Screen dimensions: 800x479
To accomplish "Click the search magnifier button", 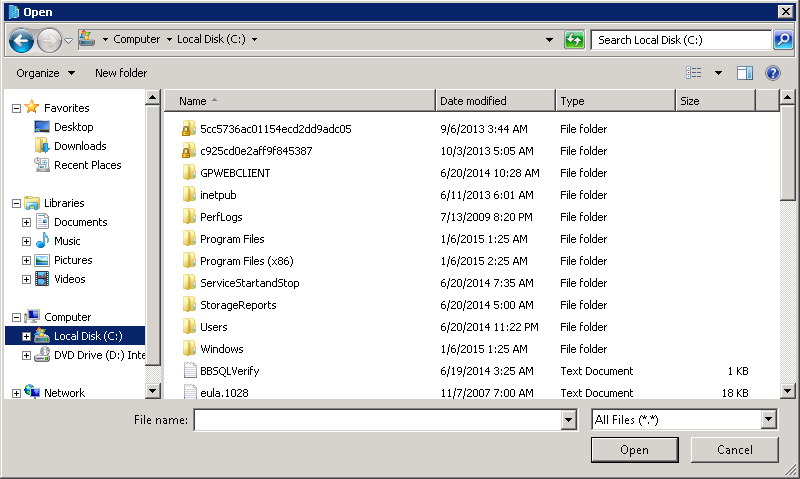I will pos(783,40).
